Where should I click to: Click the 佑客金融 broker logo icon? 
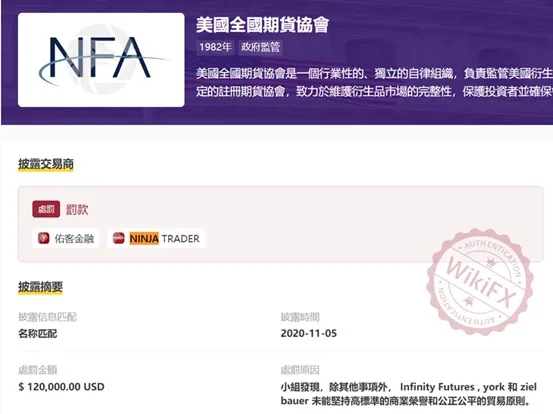[44, 238]
